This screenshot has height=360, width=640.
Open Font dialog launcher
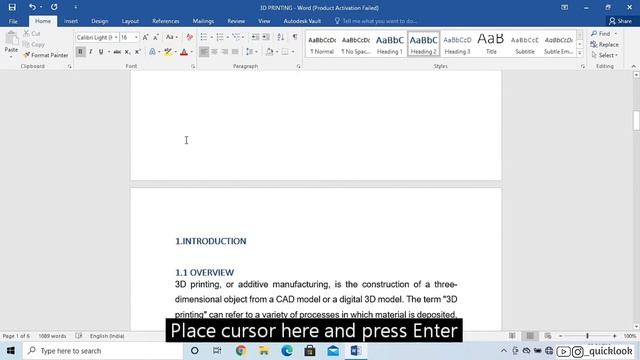click(193, 66)
